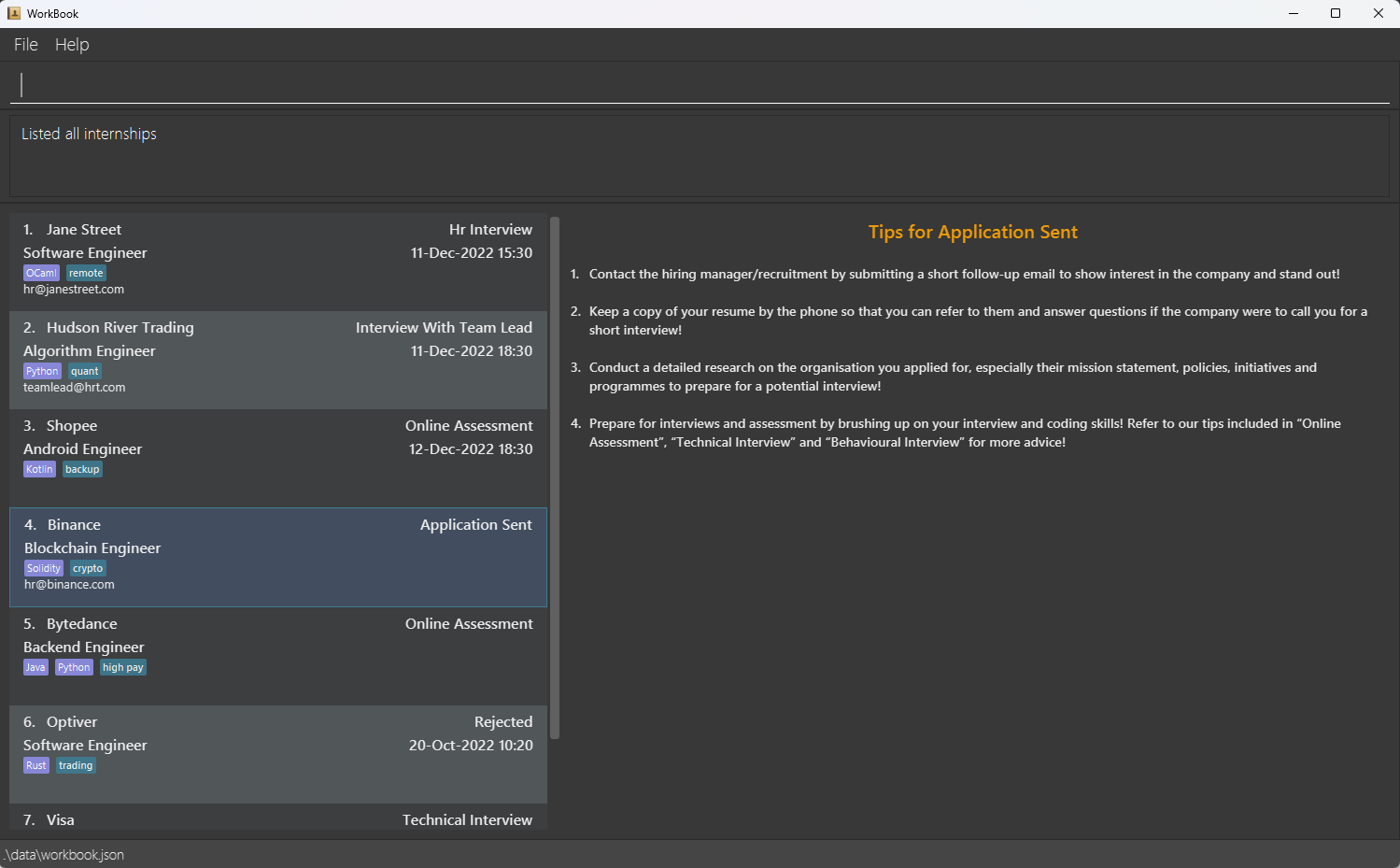Click the Tips for Application Sent heading

(973, 233)
